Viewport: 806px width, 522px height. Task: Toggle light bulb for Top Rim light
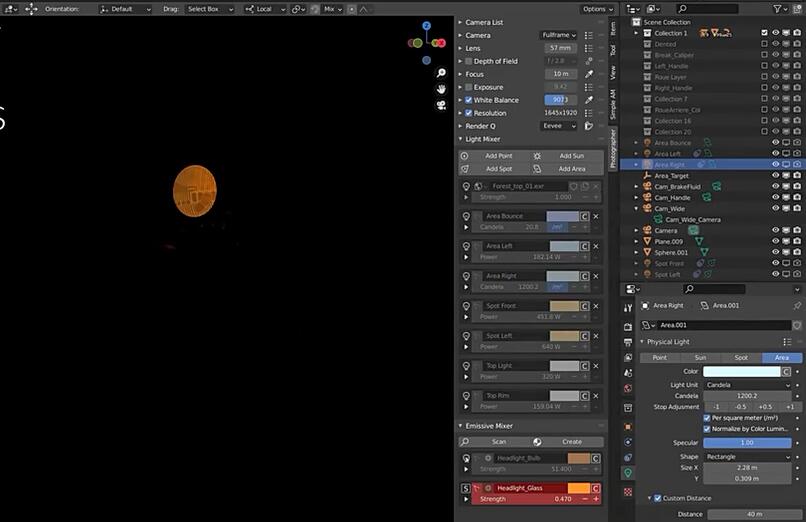pos(466,396)
